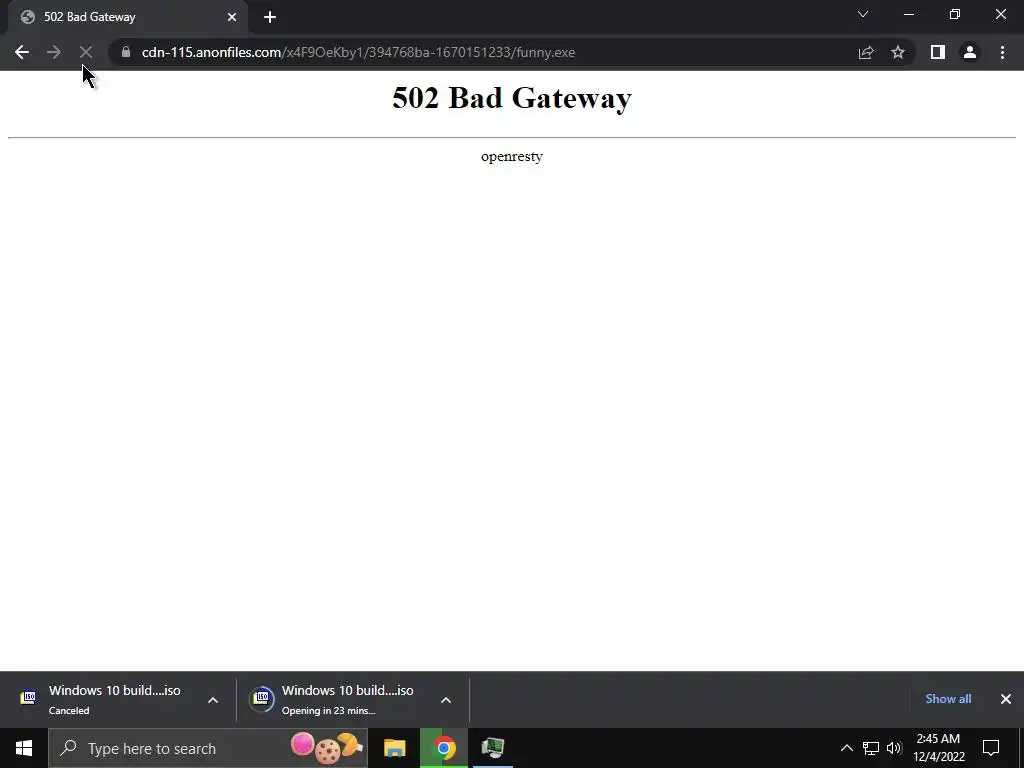Open the volume control tray icon
The image size is (1024, 768).
click(894, 748)
